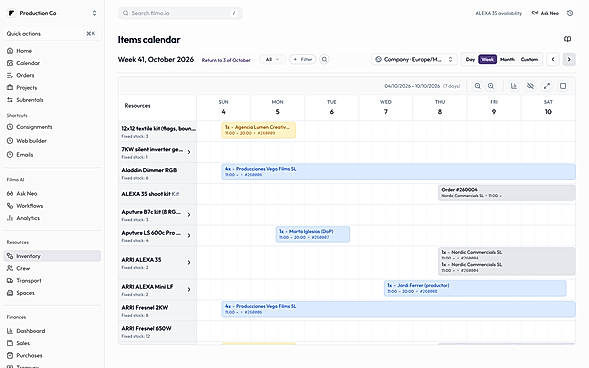Toggle the crossed-out eye visibility icon
This screenshot has width=589, height=368.
coord(530,86)
